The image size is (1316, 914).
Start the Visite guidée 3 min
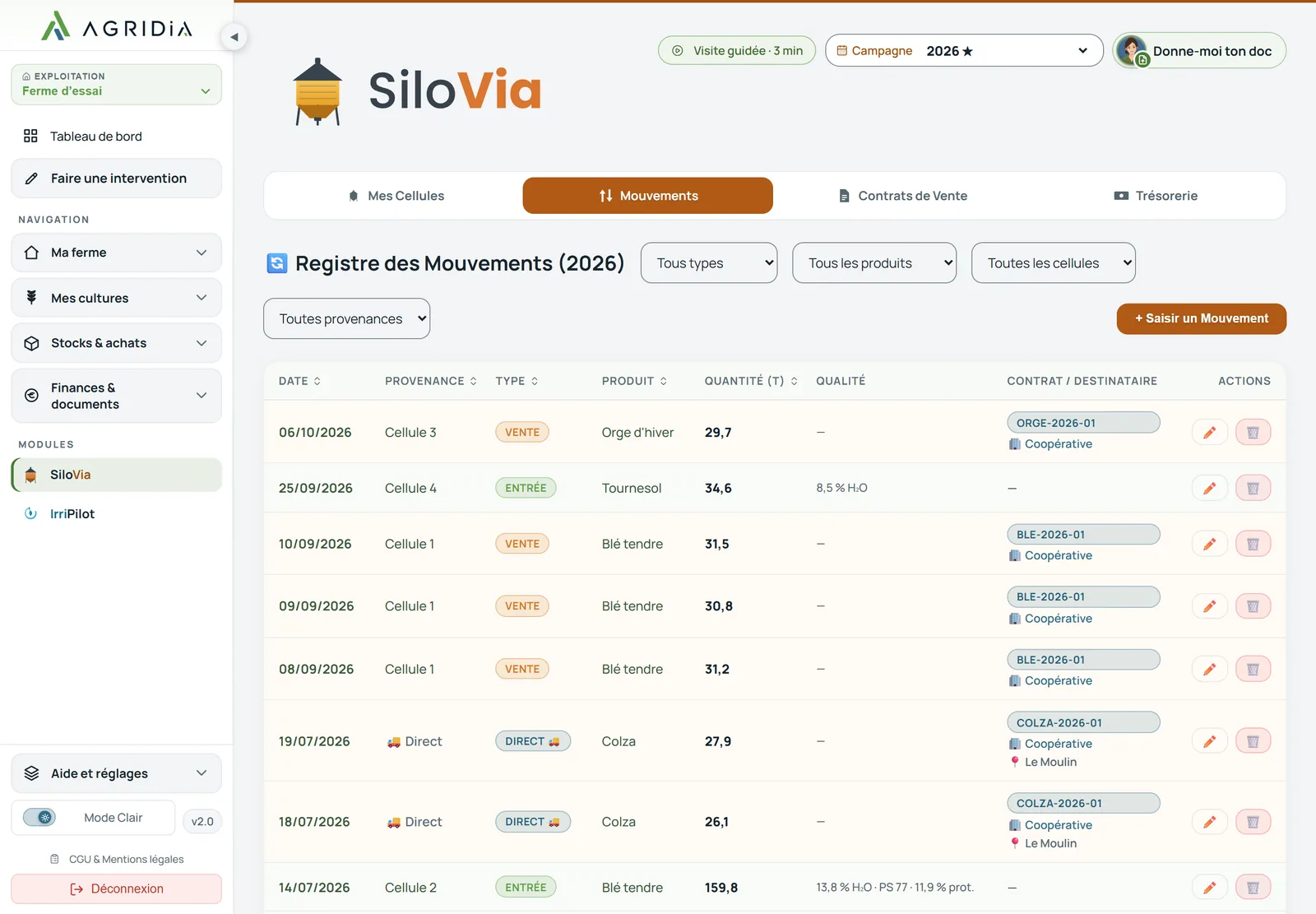click(x=737, y=51)
